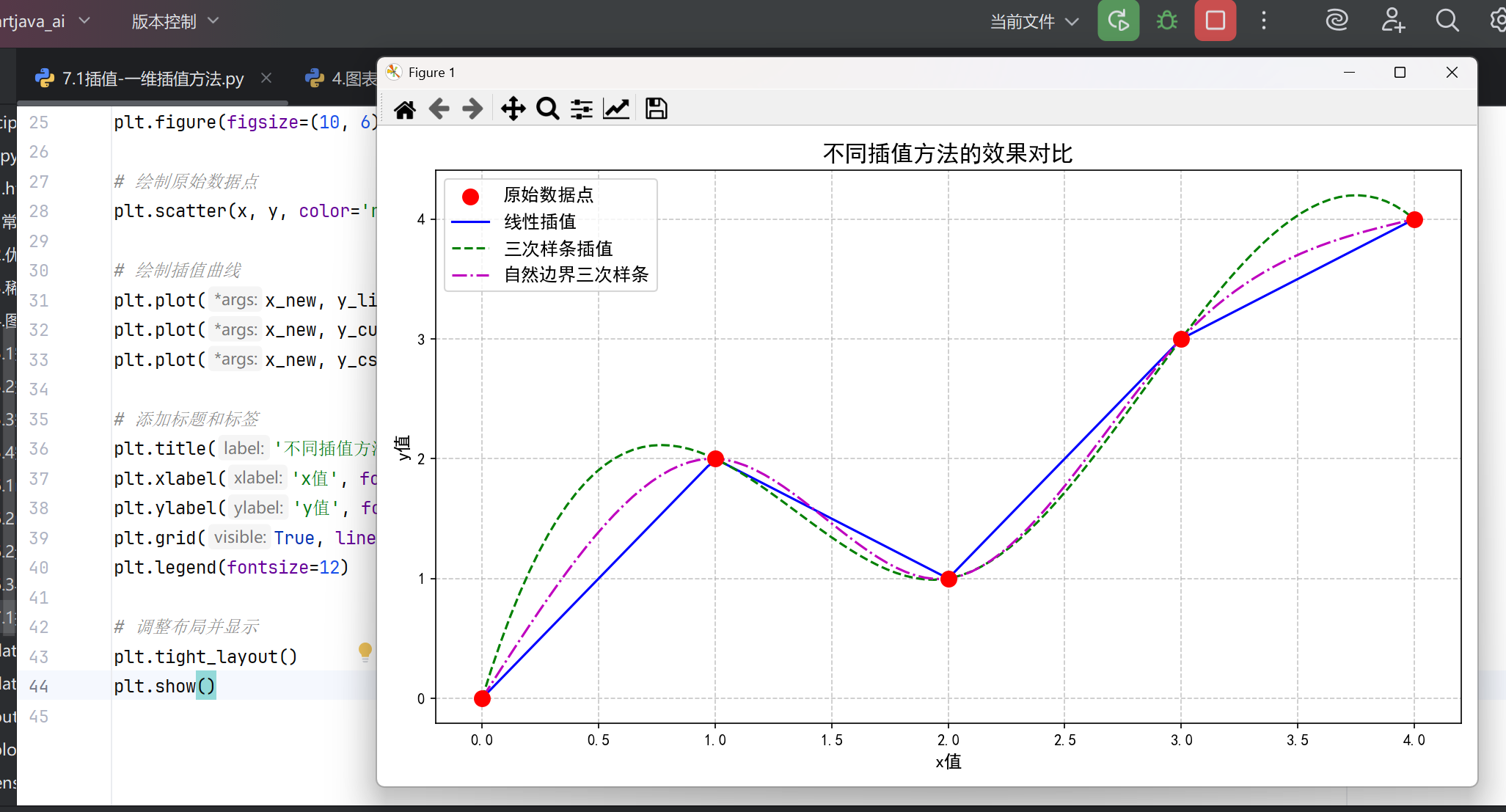
Task: Open the Edit axis and curve parameters tool
Action: (616, 109)
